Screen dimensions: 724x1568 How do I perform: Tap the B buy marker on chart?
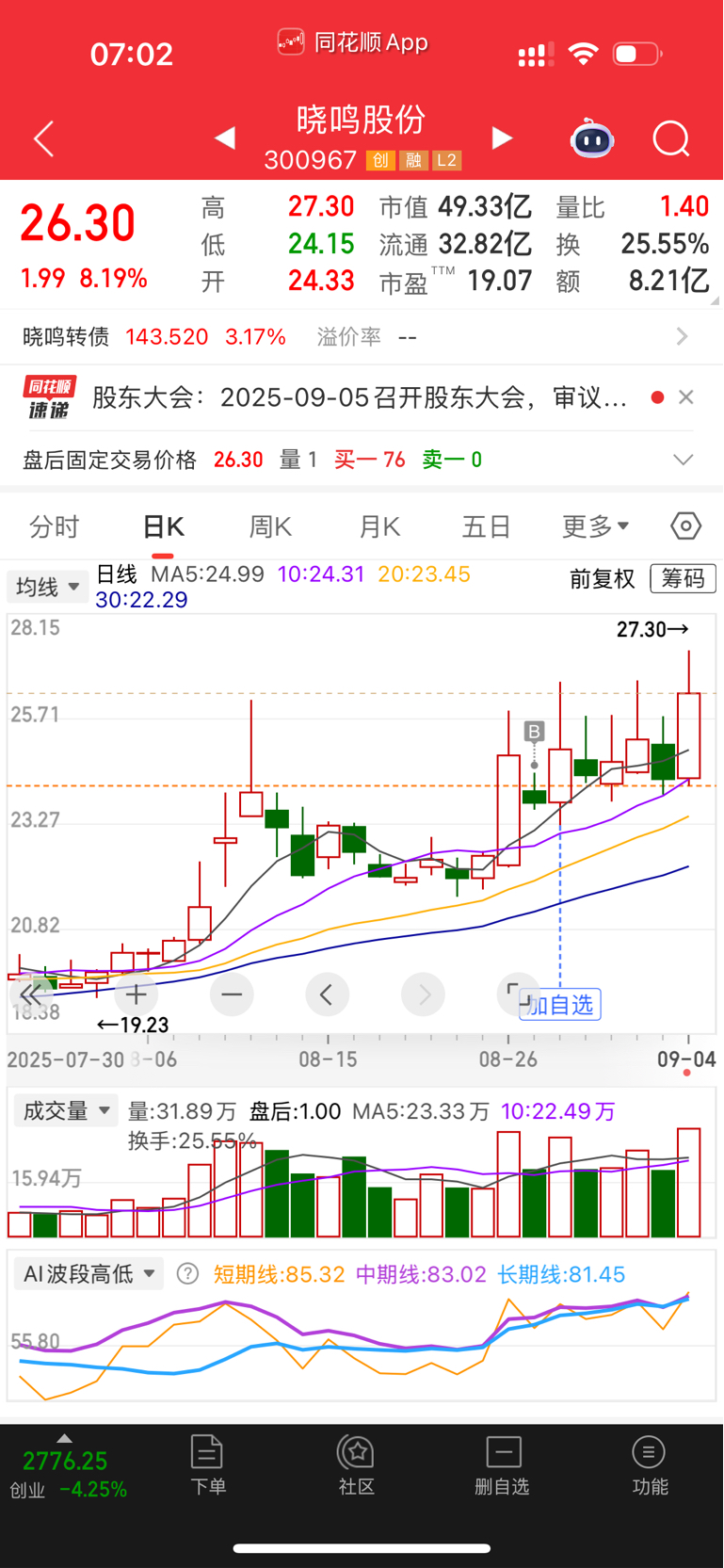click(x=534, y=732)
